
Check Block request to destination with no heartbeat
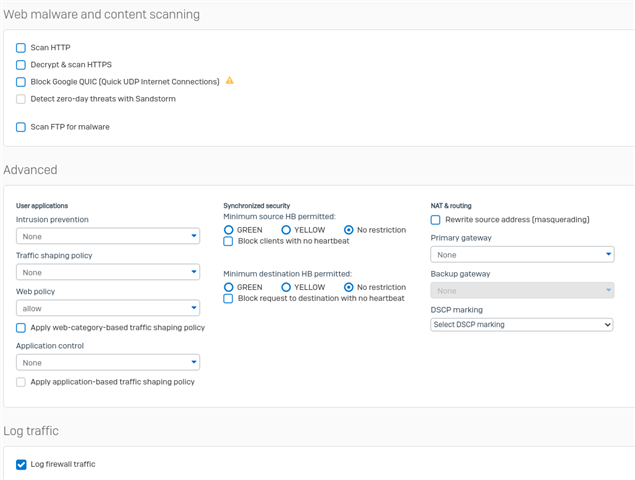point(228,299)
